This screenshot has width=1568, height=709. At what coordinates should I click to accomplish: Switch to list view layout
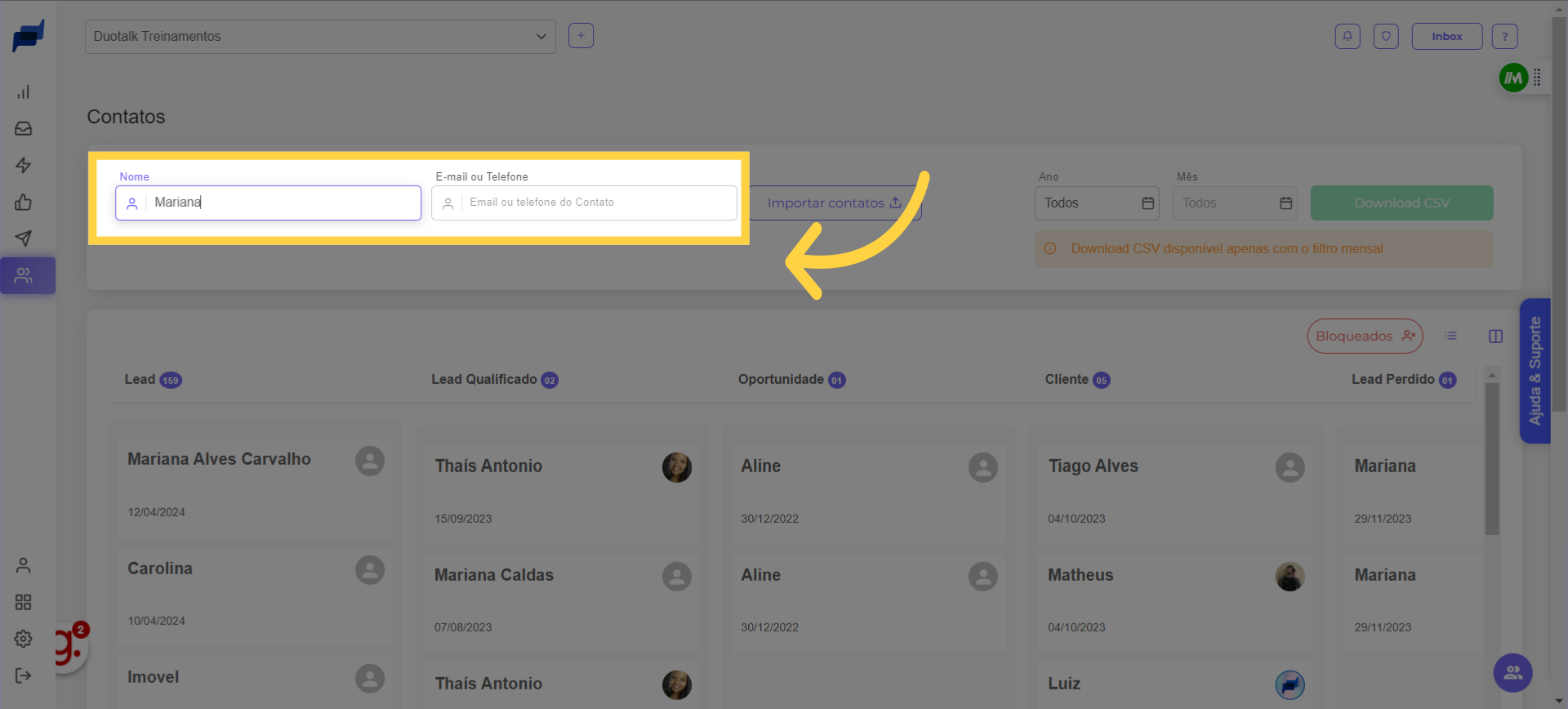pos(1450,336)
